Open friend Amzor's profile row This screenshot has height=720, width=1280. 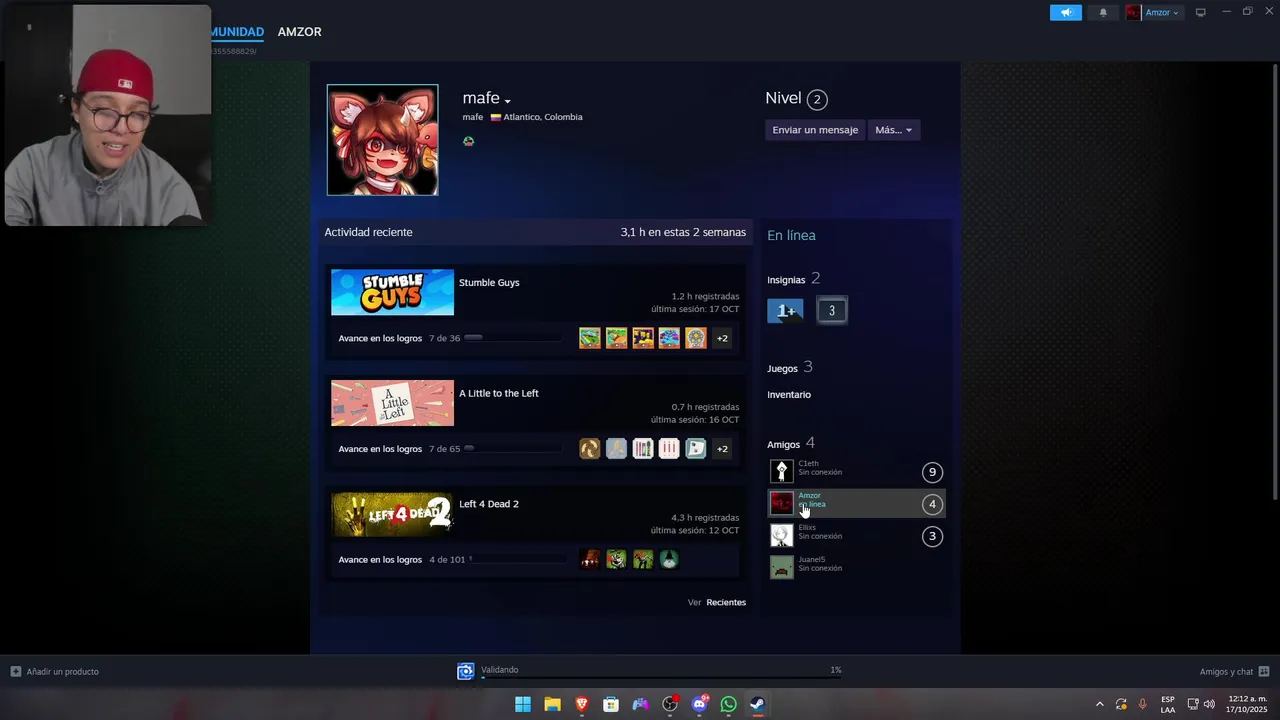[856, 504]
